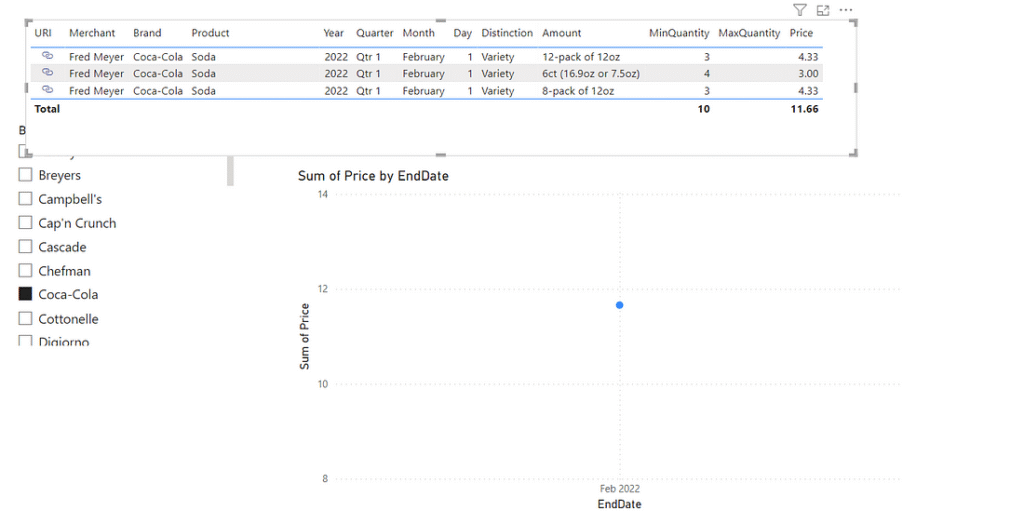Click the EndDate axis title
The image size is (1024, 524).
pyautogui.click(x=619, y=504)
